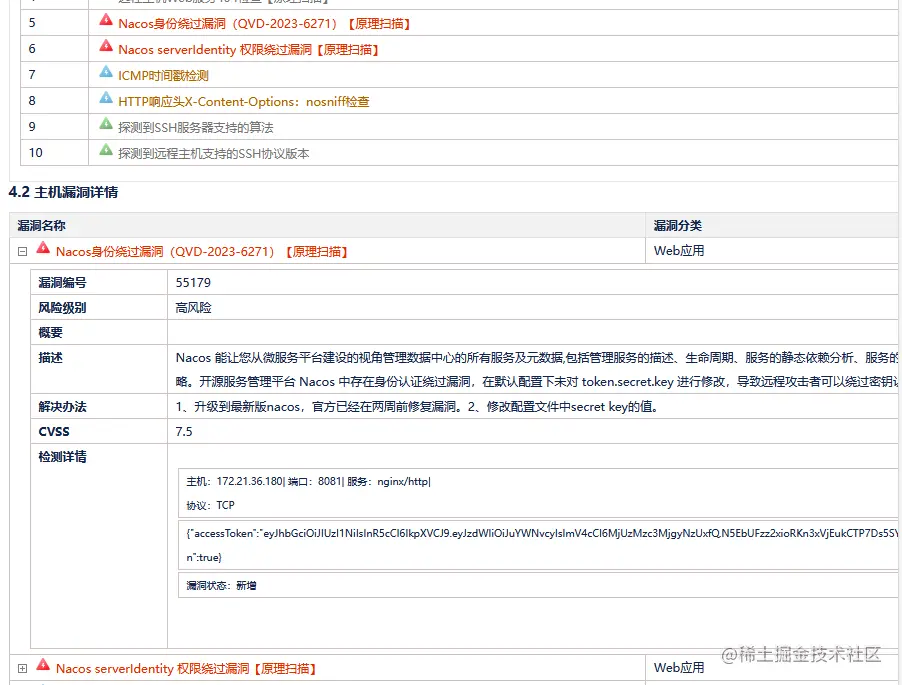Click description first line starting Nacos 能让您
The image size is (902, 685).
click(537, 358)
